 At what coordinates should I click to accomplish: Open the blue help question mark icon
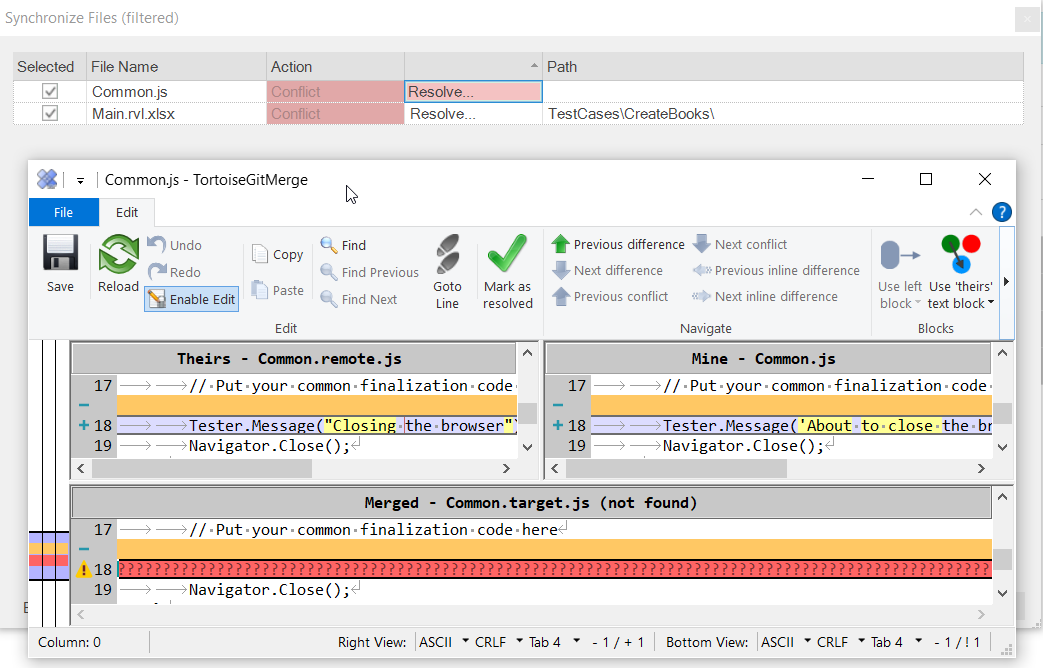point(1001,212)
